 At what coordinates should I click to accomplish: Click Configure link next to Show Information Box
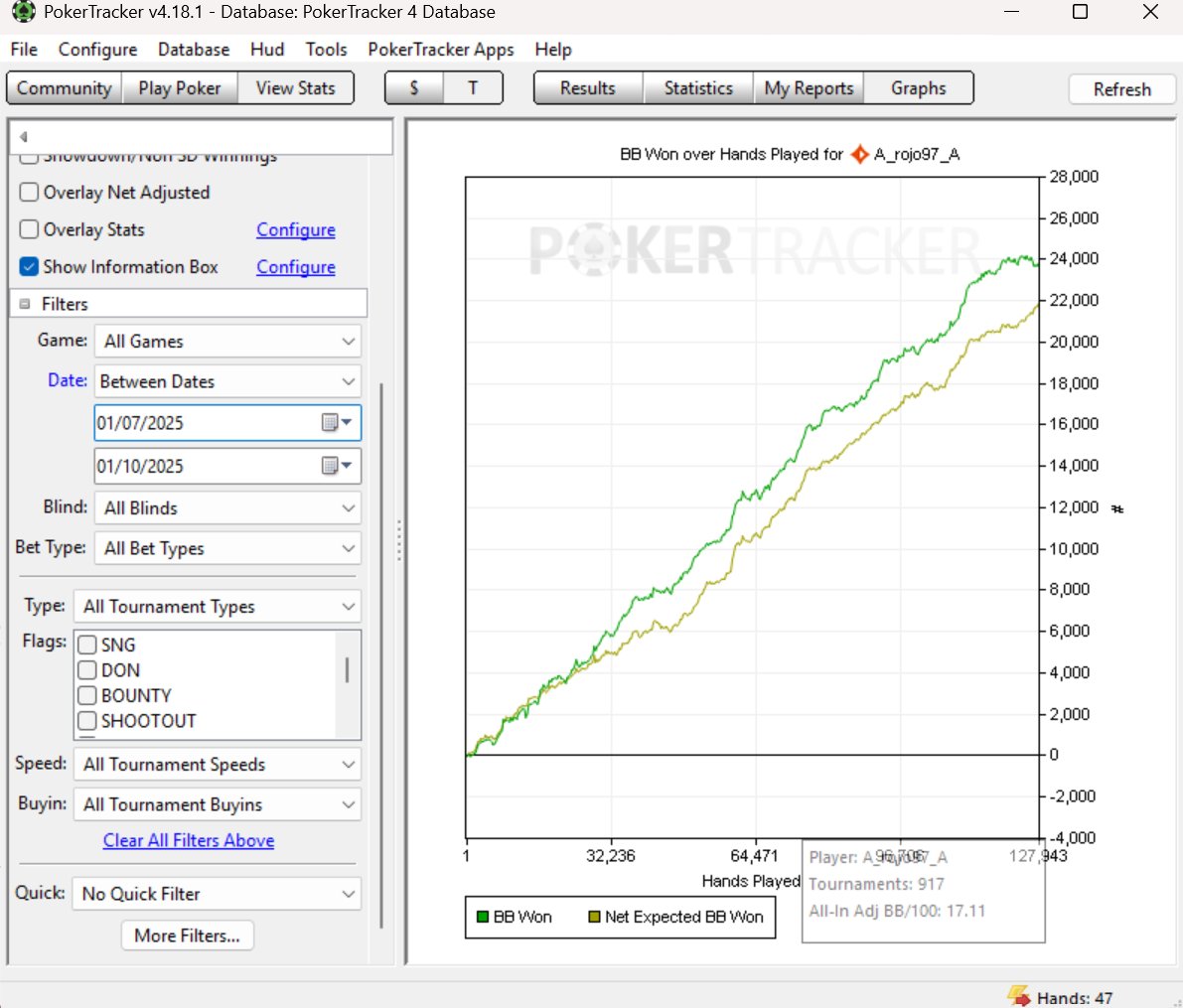click(x=296, y=266)
